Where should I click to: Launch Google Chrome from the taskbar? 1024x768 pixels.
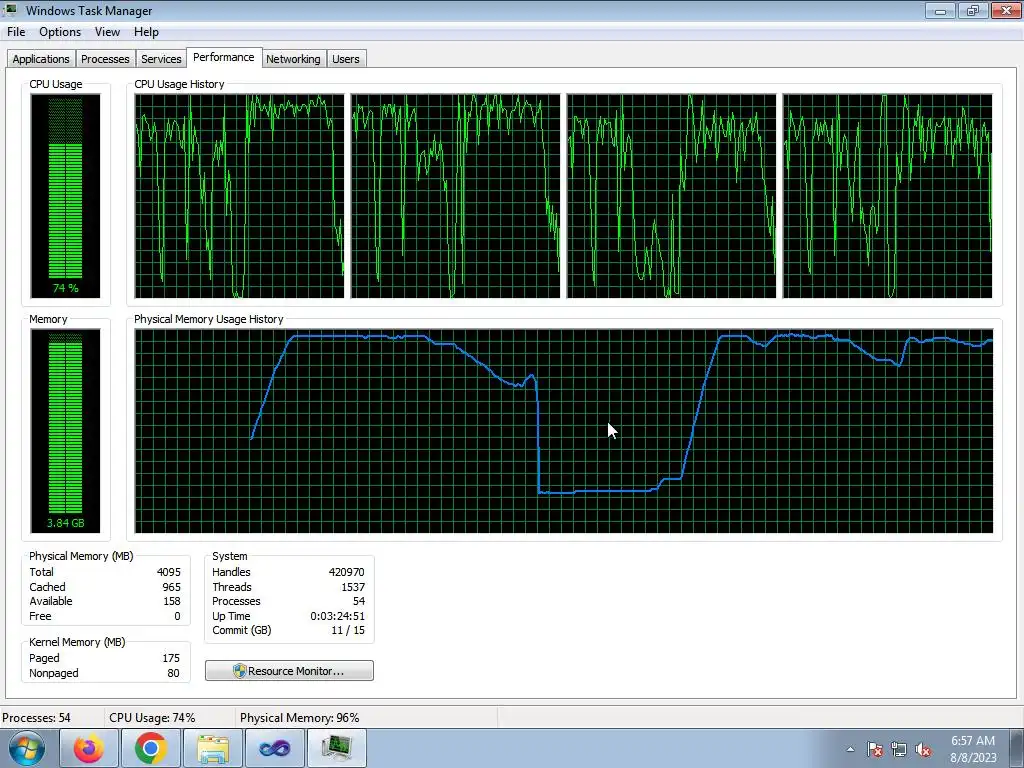[151, 748]
